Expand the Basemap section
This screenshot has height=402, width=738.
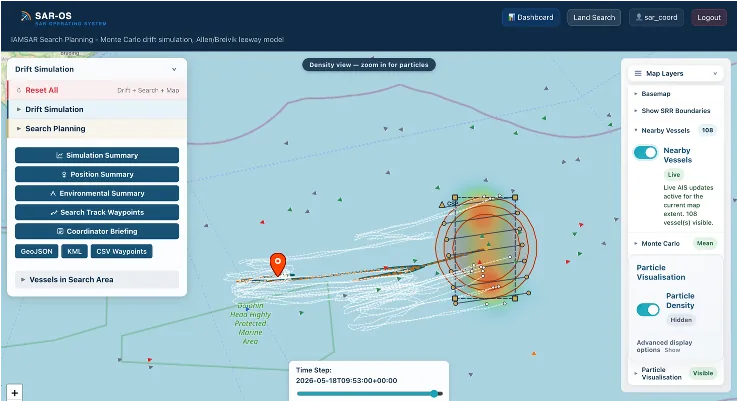[676, 94]
